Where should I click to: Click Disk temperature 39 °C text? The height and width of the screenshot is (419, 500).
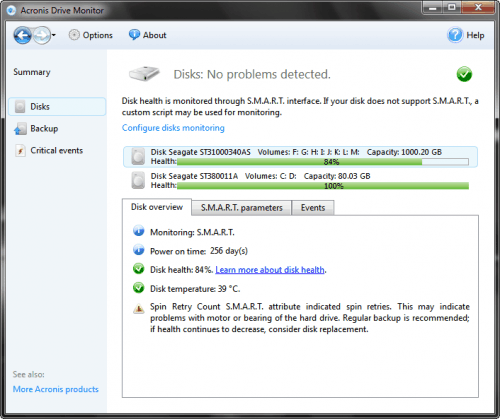click(195, 289)
